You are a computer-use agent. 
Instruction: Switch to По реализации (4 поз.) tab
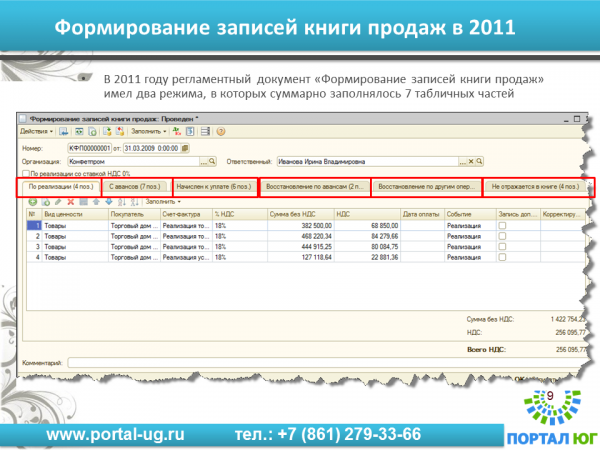(x=61, y=187)
